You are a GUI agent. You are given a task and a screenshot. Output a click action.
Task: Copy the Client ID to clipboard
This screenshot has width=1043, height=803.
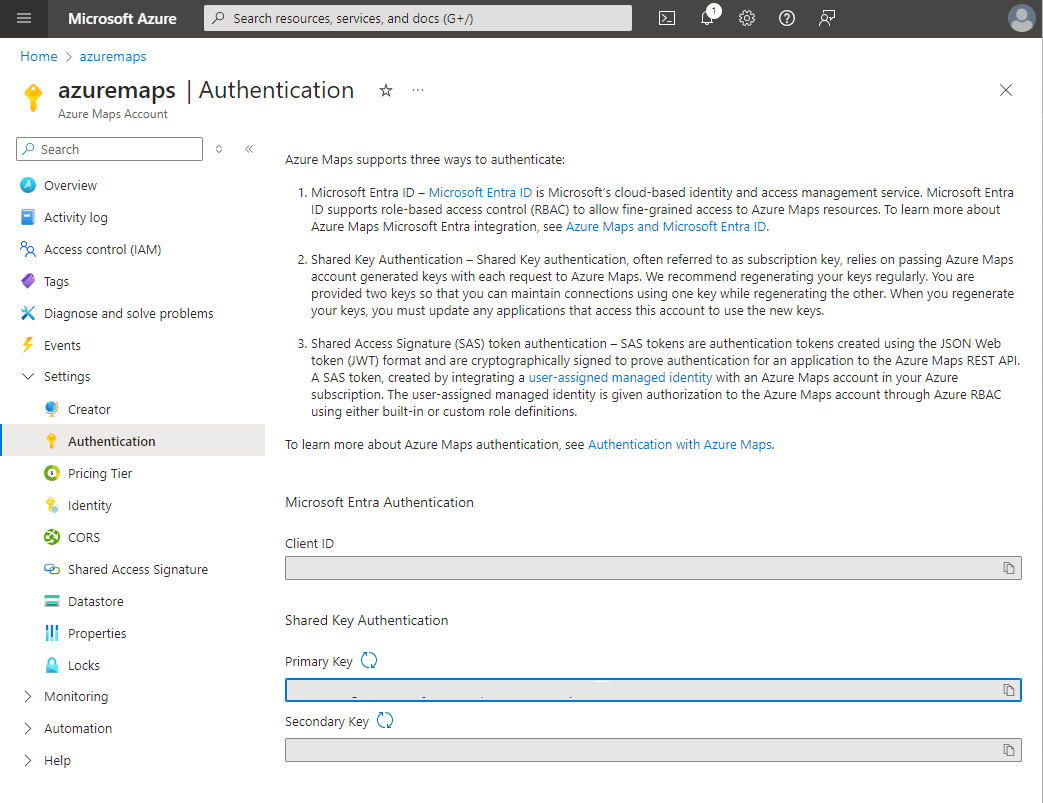1009,568
